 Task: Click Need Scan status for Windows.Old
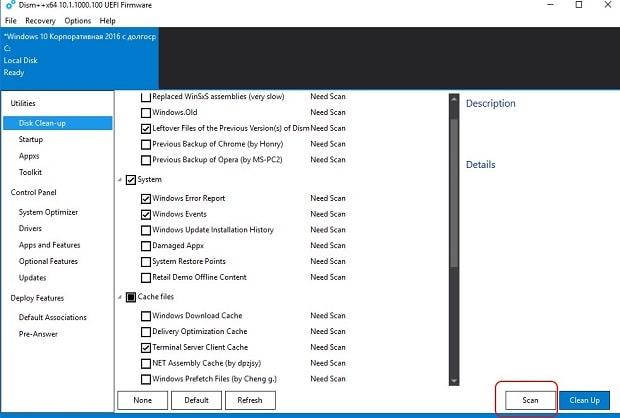[x=328, y=112]
